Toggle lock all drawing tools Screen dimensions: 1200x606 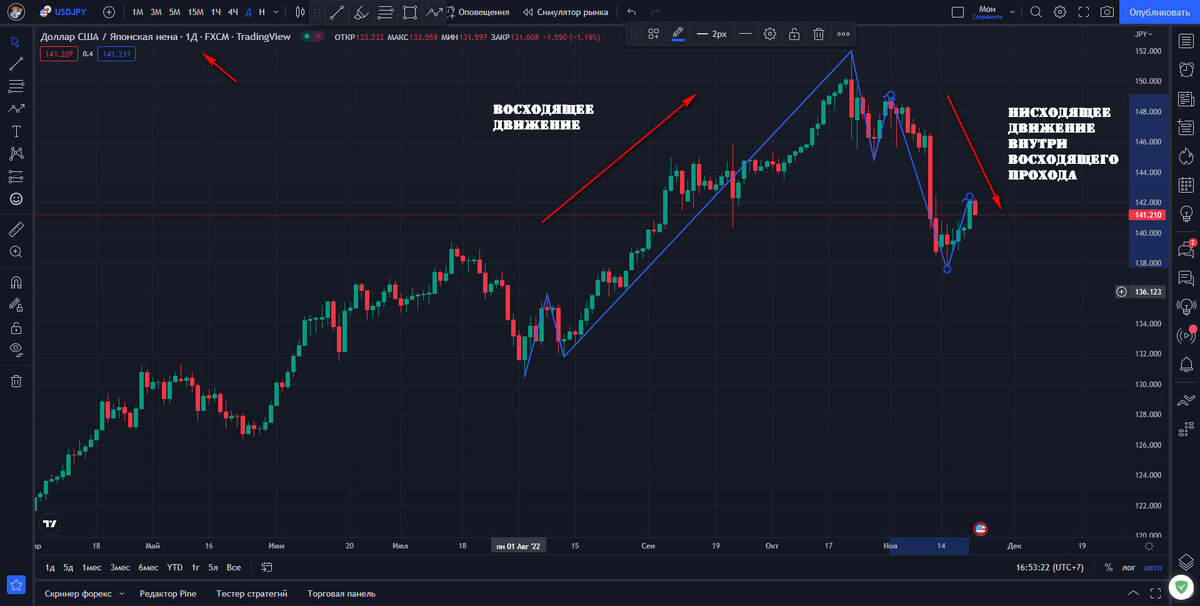(x=16, y=327)
